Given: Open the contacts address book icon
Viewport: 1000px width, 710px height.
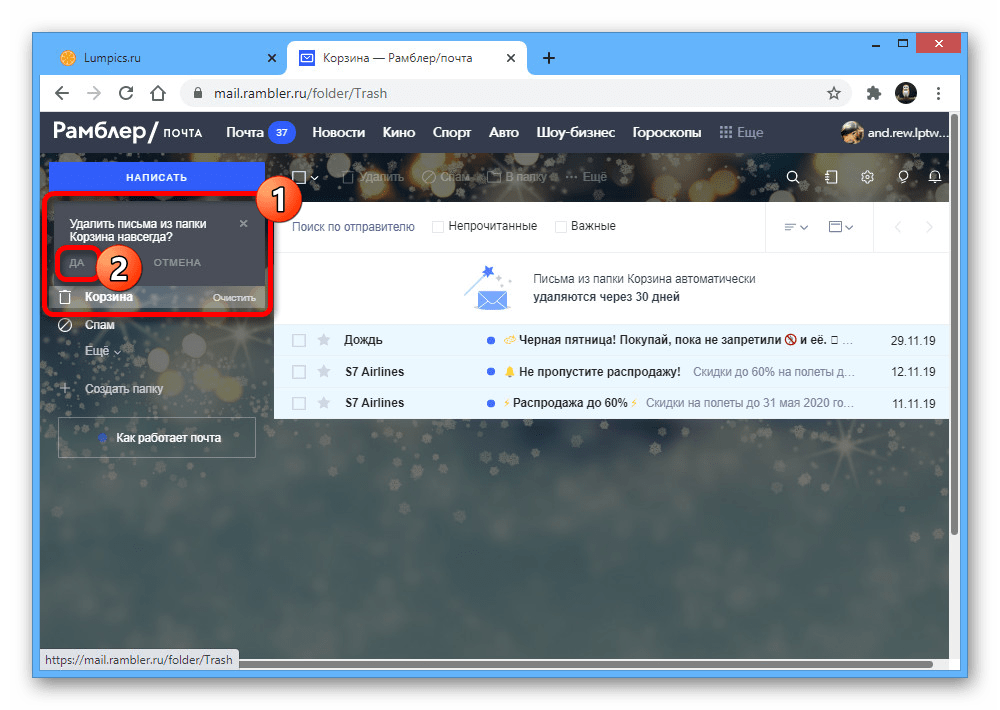Looking at the screenshot, I should click(830, 177).
